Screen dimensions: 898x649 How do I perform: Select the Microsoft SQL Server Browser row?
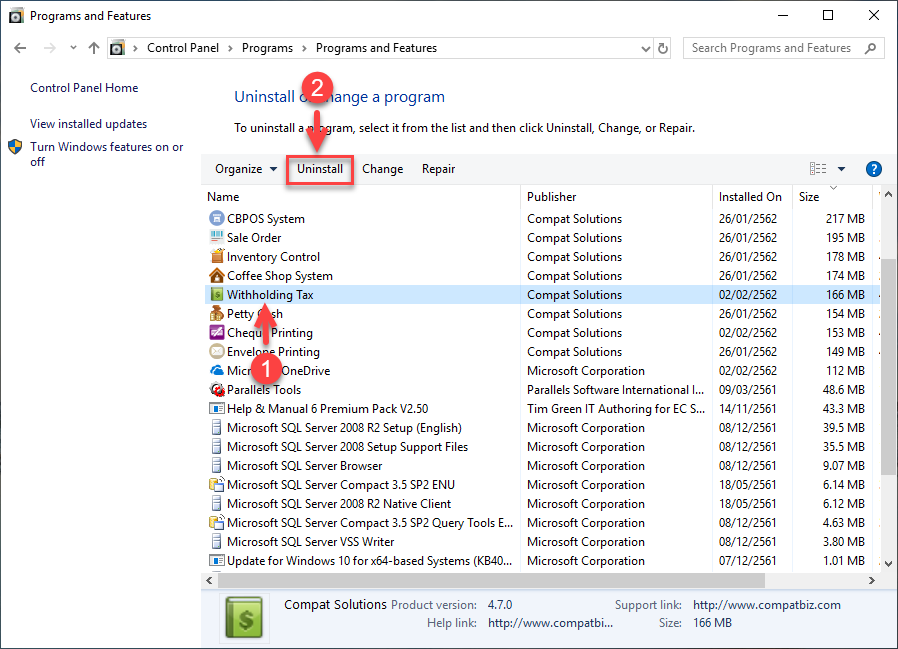542,466
